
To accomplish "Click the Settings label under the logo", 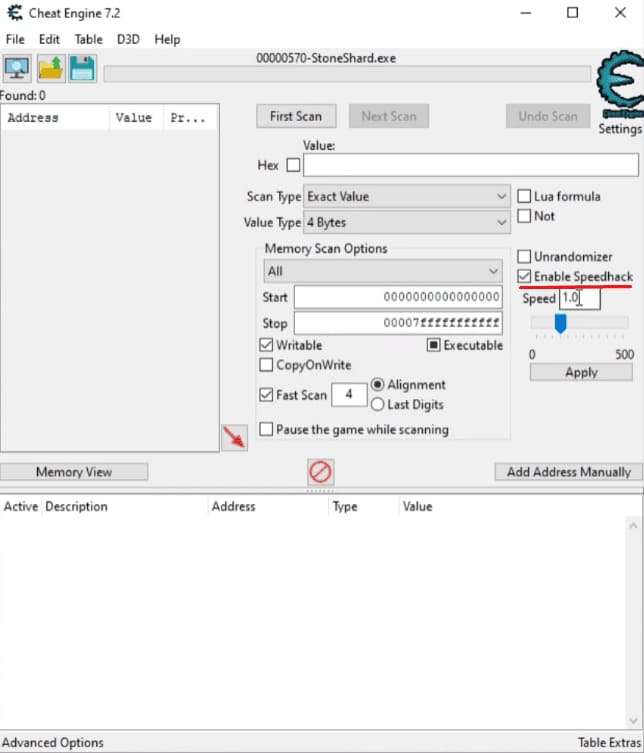I will tap(620, 129).
